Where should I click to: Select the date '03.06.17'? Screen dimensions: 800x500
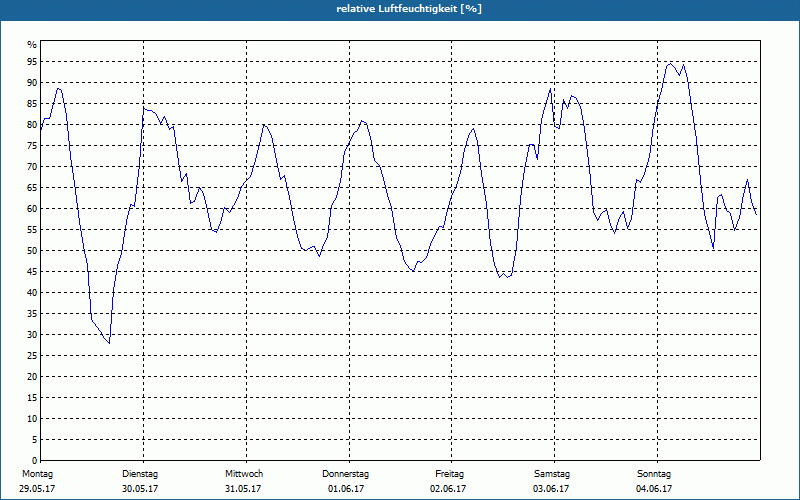coord(551,489)
